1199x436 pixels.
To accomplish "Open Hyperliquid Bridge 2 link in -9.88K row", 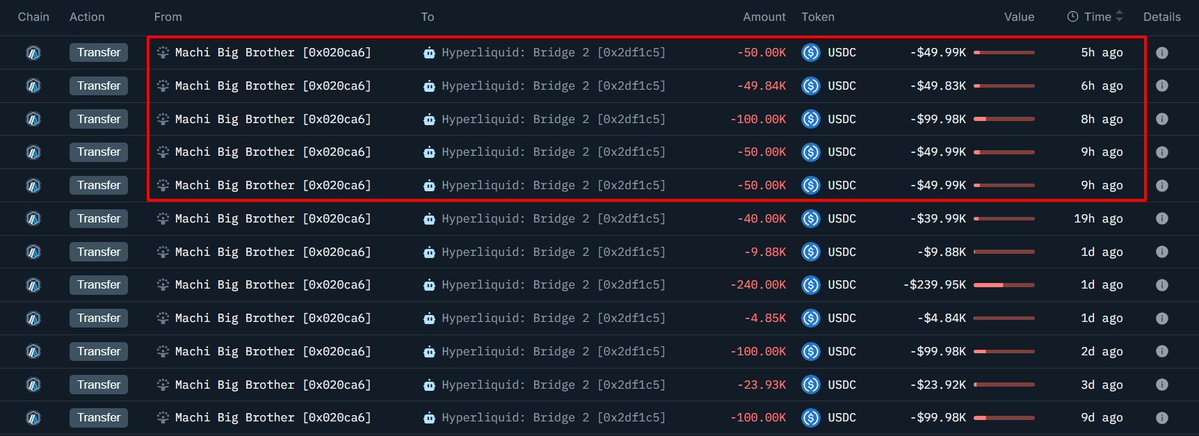I will click(x=554, y=252).
